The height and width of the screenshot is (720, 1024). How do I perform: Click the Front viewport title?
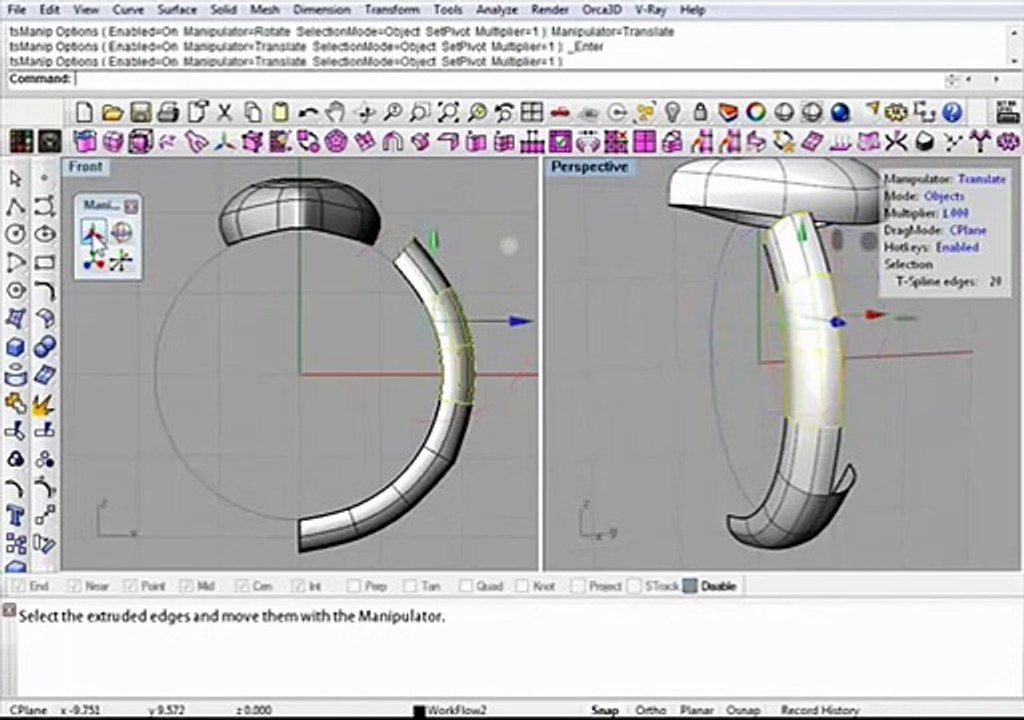[86, 167]
